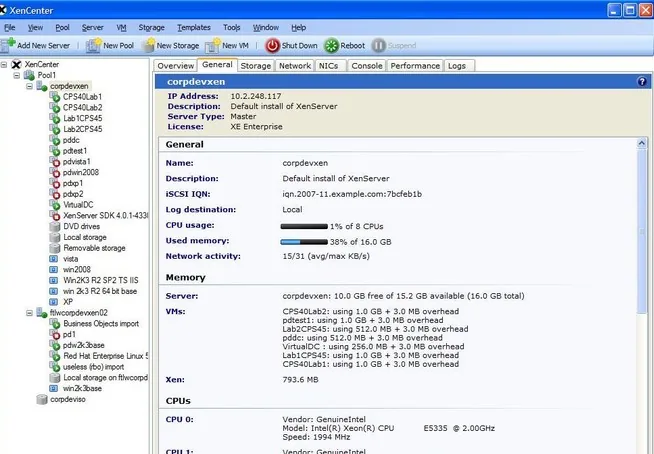
Task: Click the IP address 10.2.248.117
Action: (256, 96)
